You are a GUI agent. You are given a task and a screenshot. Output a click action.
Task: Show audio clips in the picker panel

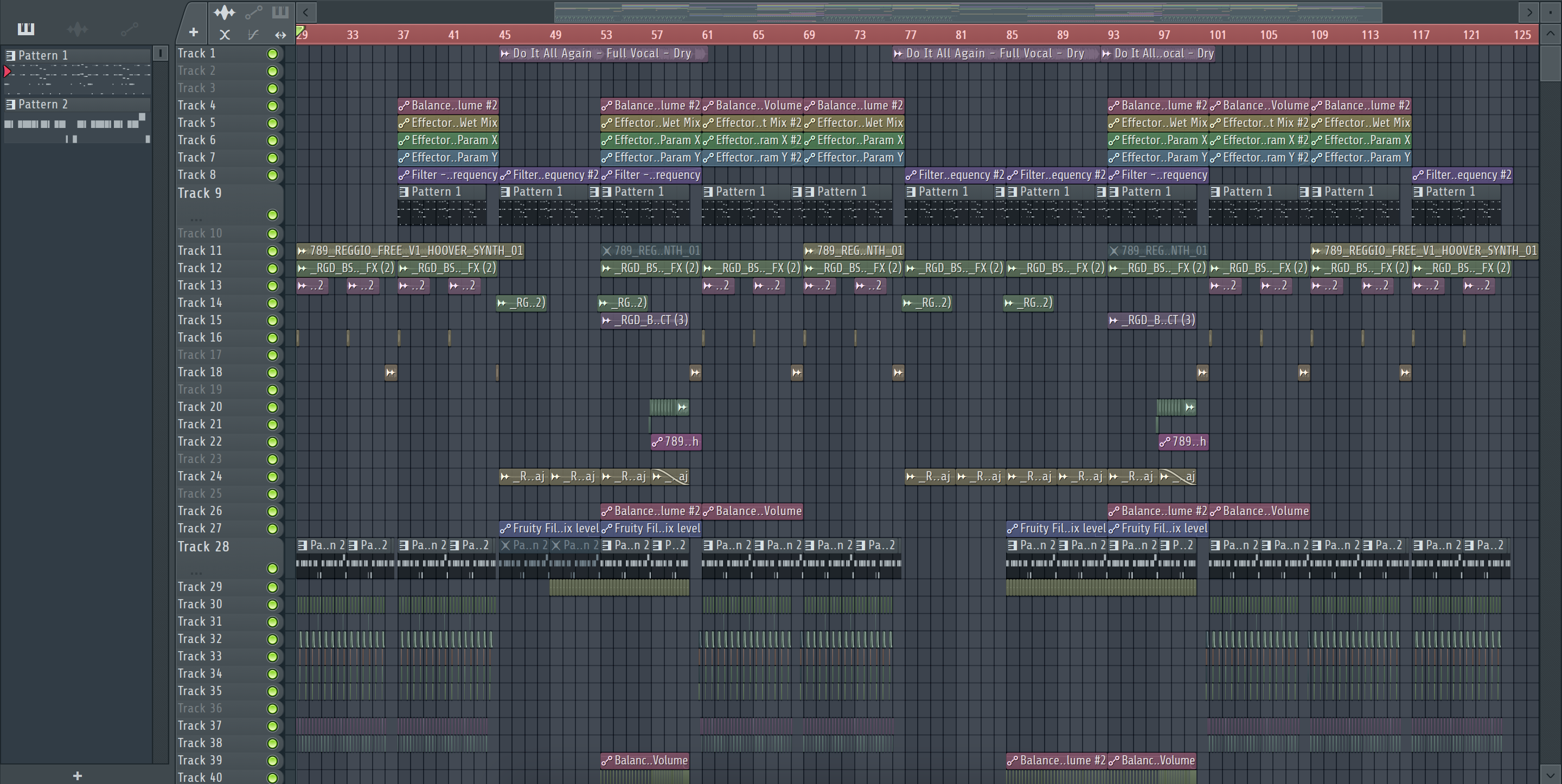pyautogui.click(x=78, y=29)
